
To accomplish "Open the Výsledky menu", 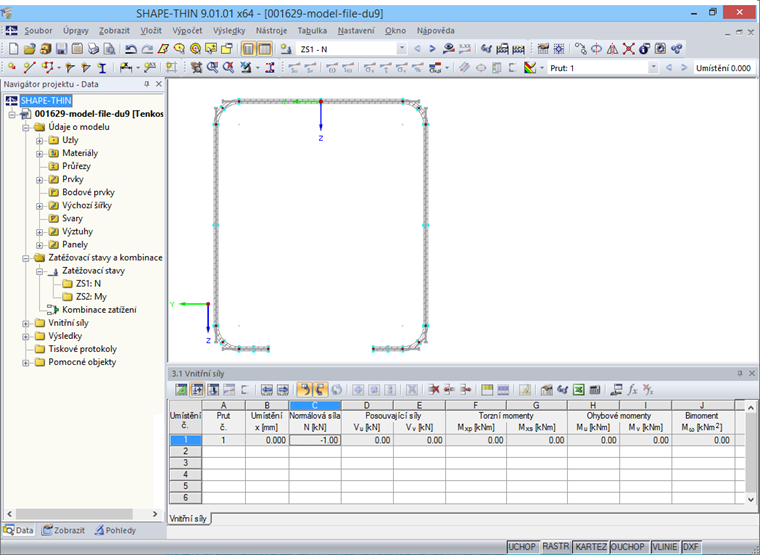I will pyautogui.click(x=229, y=31).
